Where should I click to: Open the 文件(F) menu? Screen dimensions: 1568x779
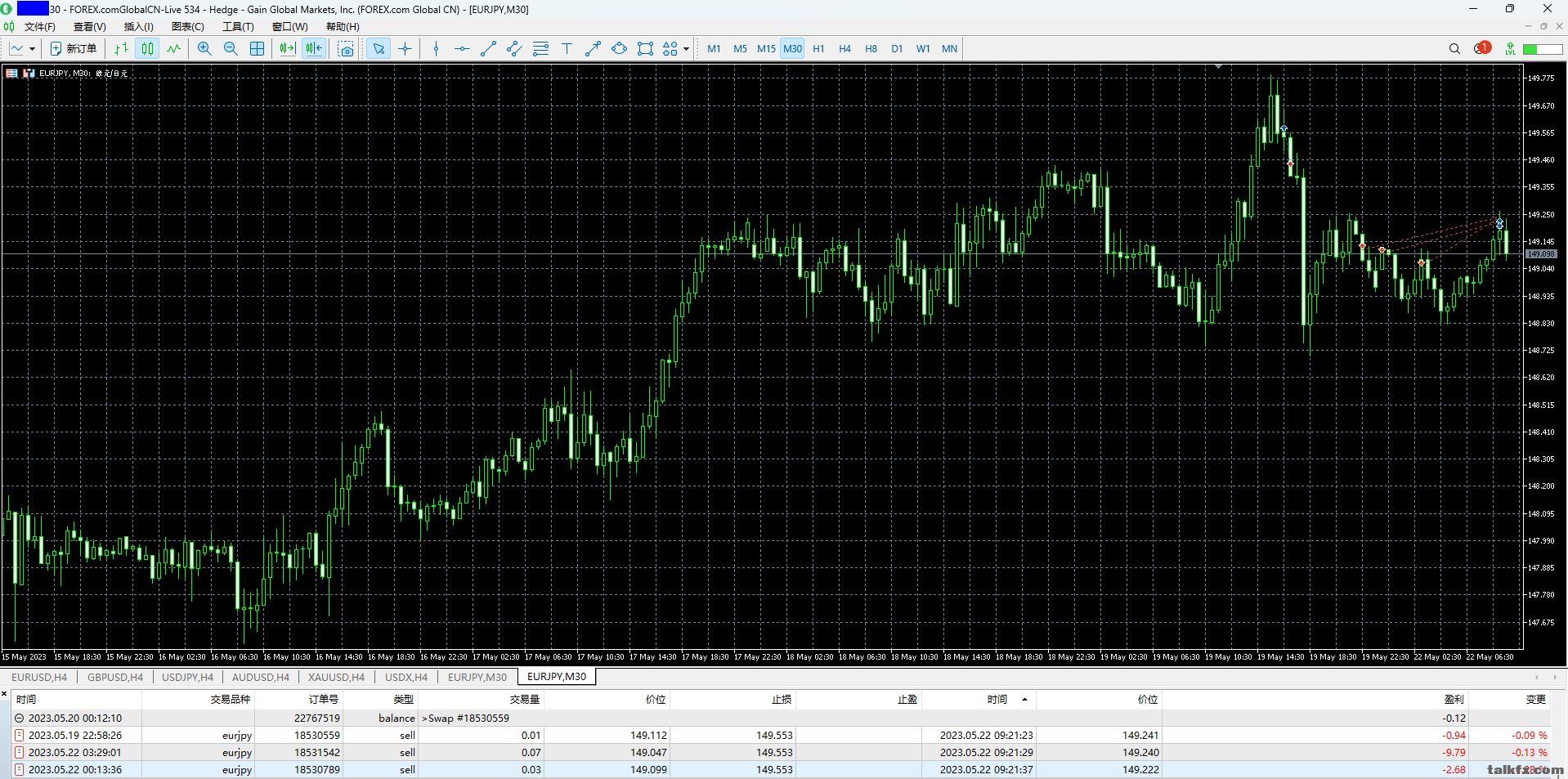[x=40, y=27]
